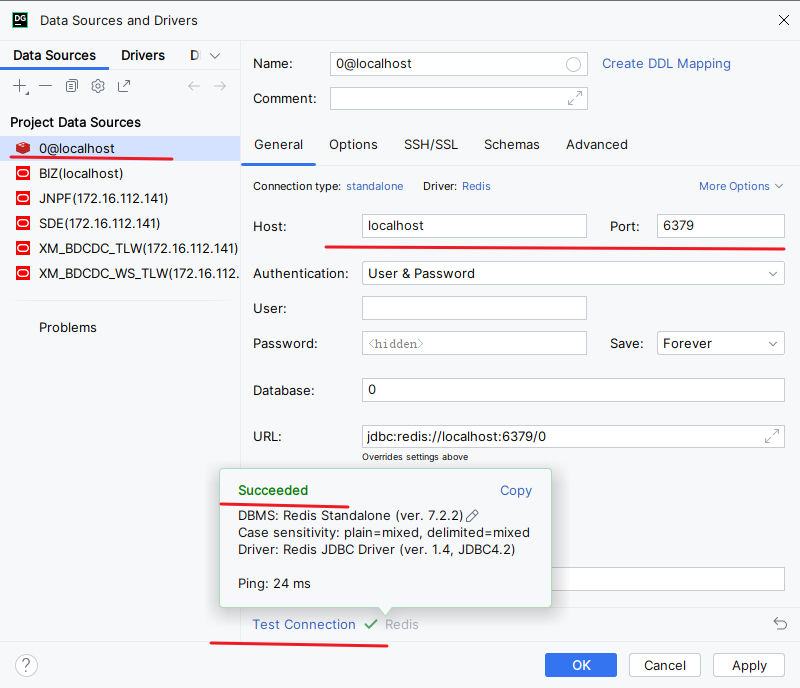Screen dimensions: 800x688
Task: Switch to the SSH/SSL tab
Action: coord(430,144)
